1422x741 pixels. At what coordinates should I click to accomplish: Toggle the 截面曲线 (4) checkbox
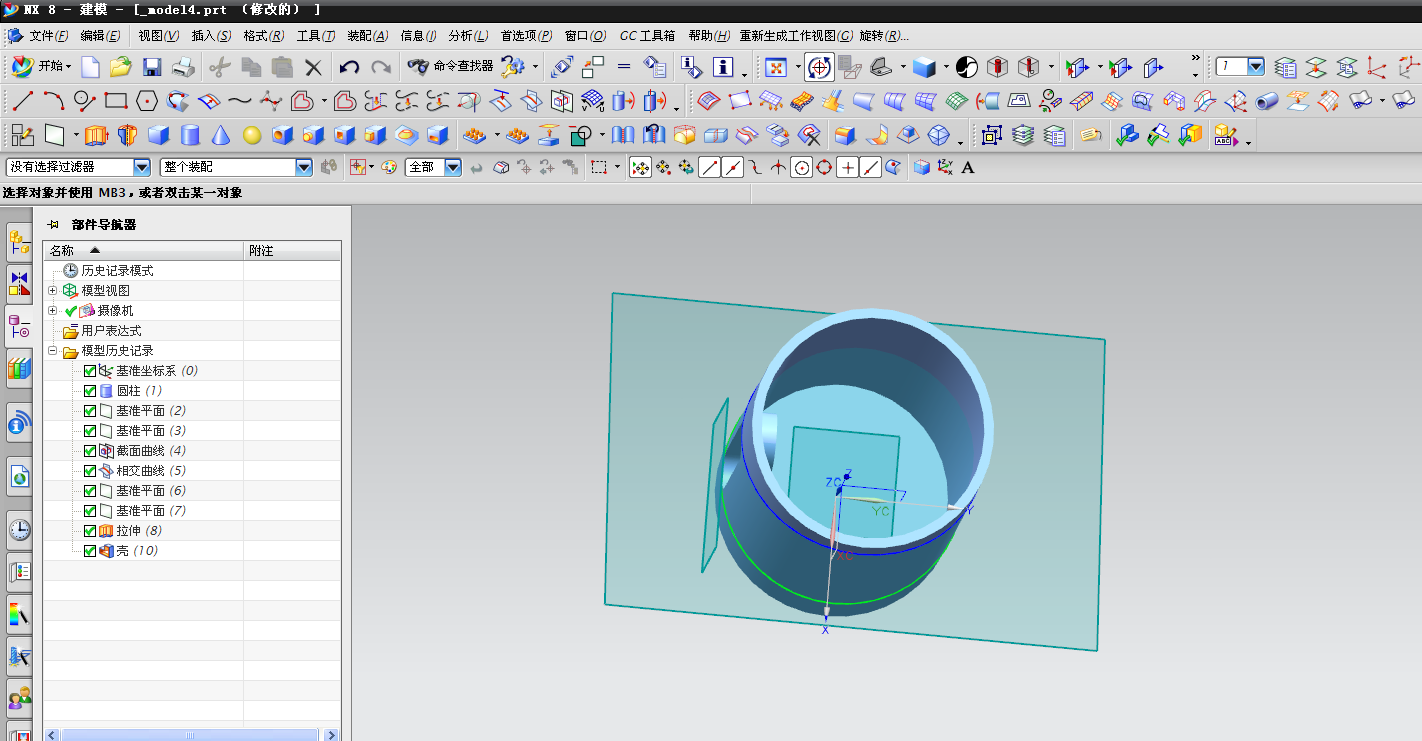pyautogui.click(x=90, y=451)
